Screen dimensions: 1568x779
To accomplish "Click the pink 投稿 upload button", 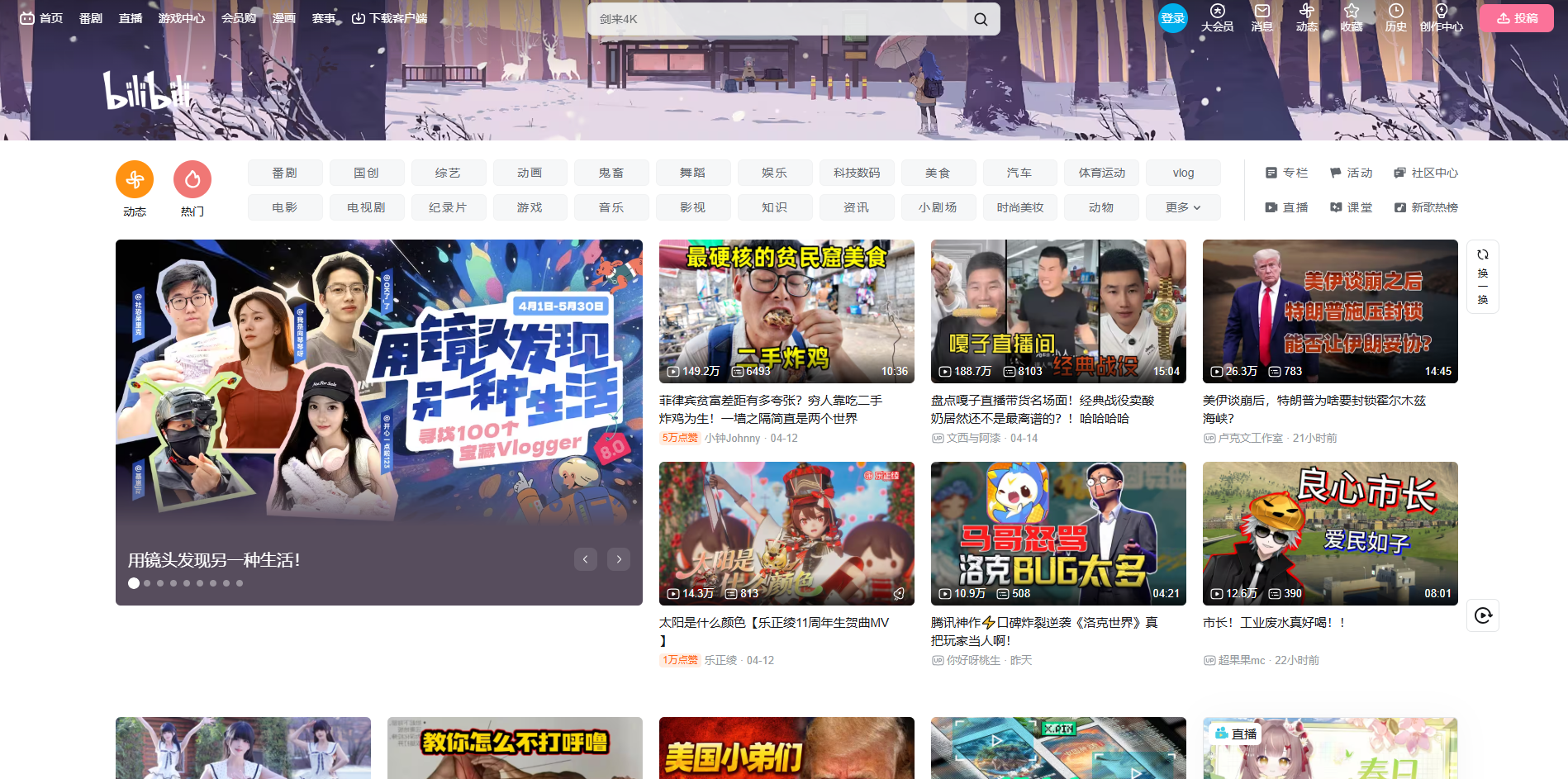I will [x=1516, y=17].
